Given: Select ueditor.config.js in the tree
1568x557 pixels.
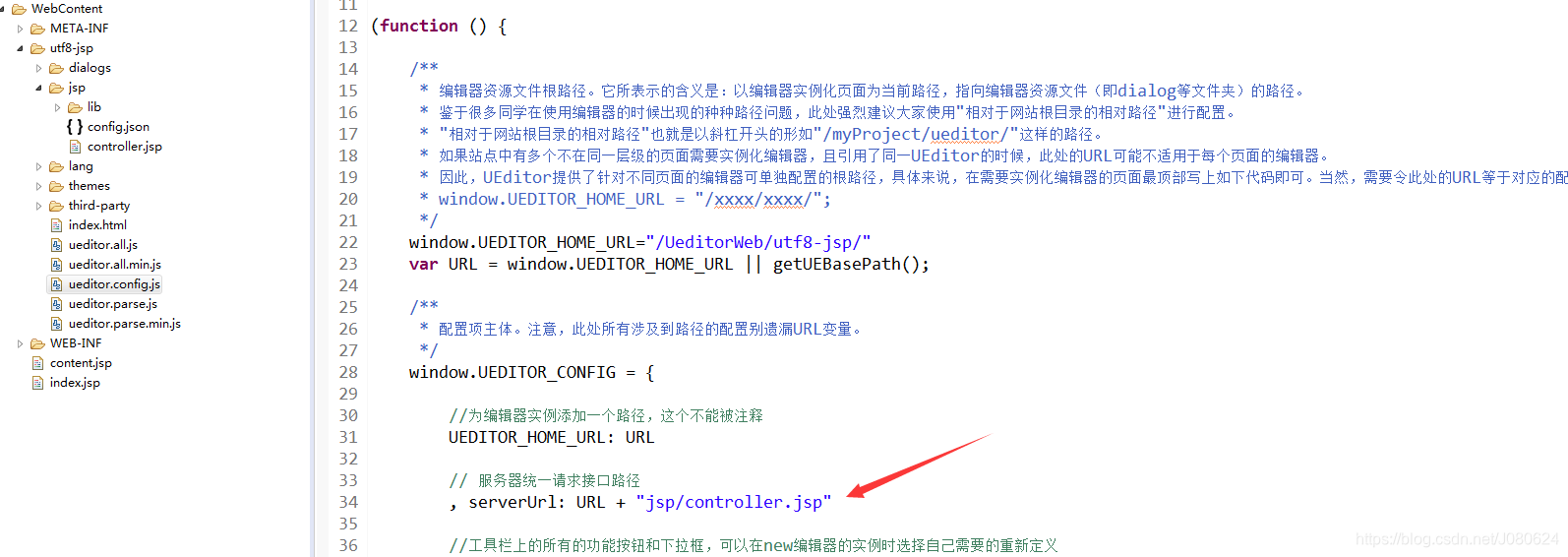Looking at the screenshot, I should [114, 284].
